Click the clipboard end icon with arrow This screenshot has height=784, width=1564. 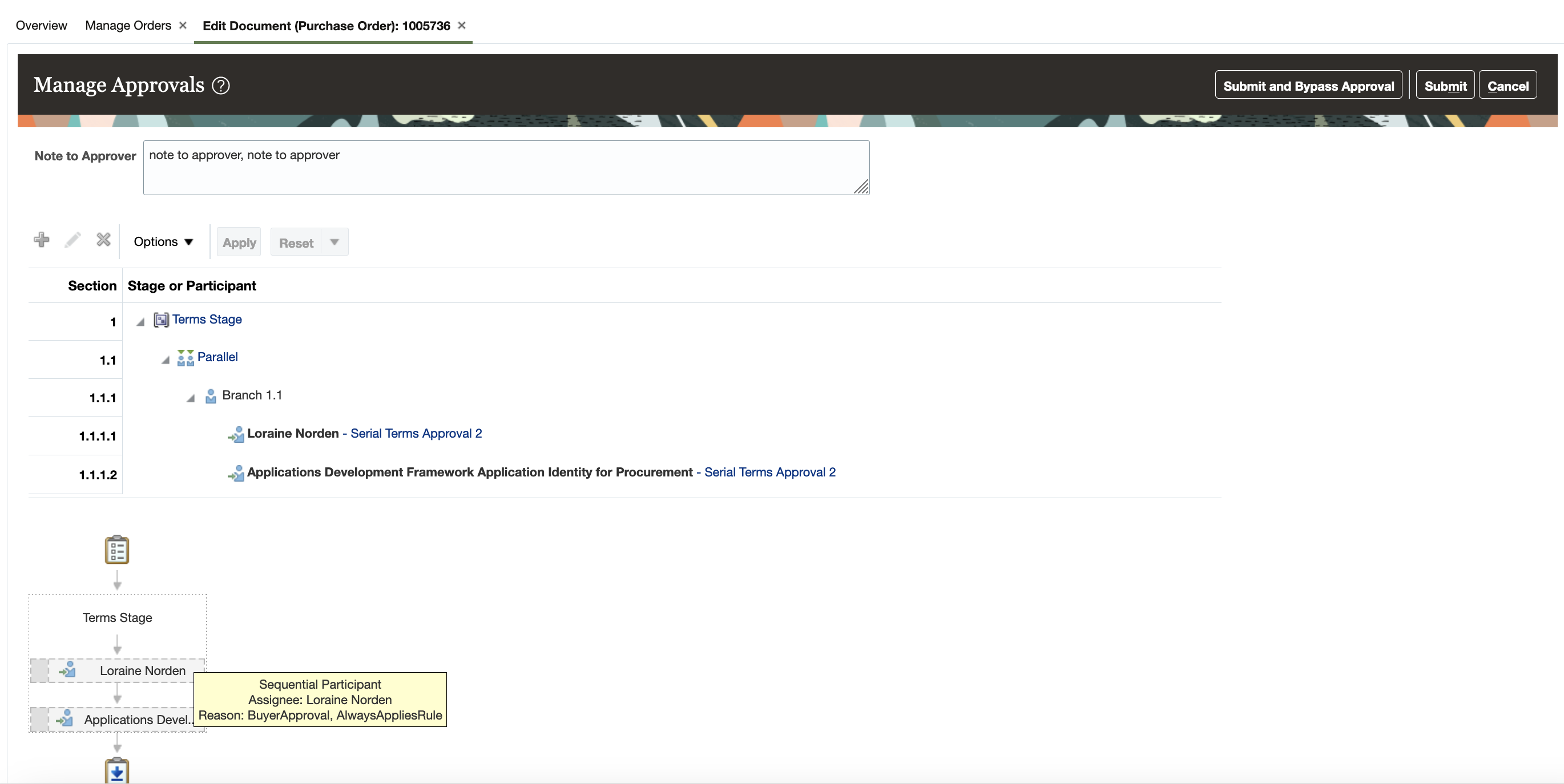pyautogui.click(x=116, y=771)
